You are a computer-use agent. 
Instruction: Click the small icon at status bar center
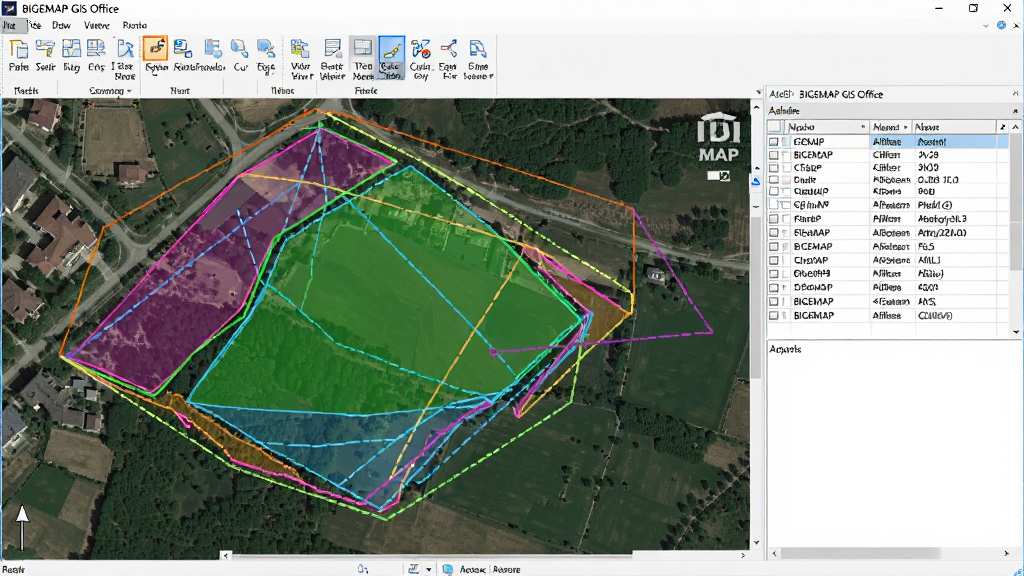[362, 569]
